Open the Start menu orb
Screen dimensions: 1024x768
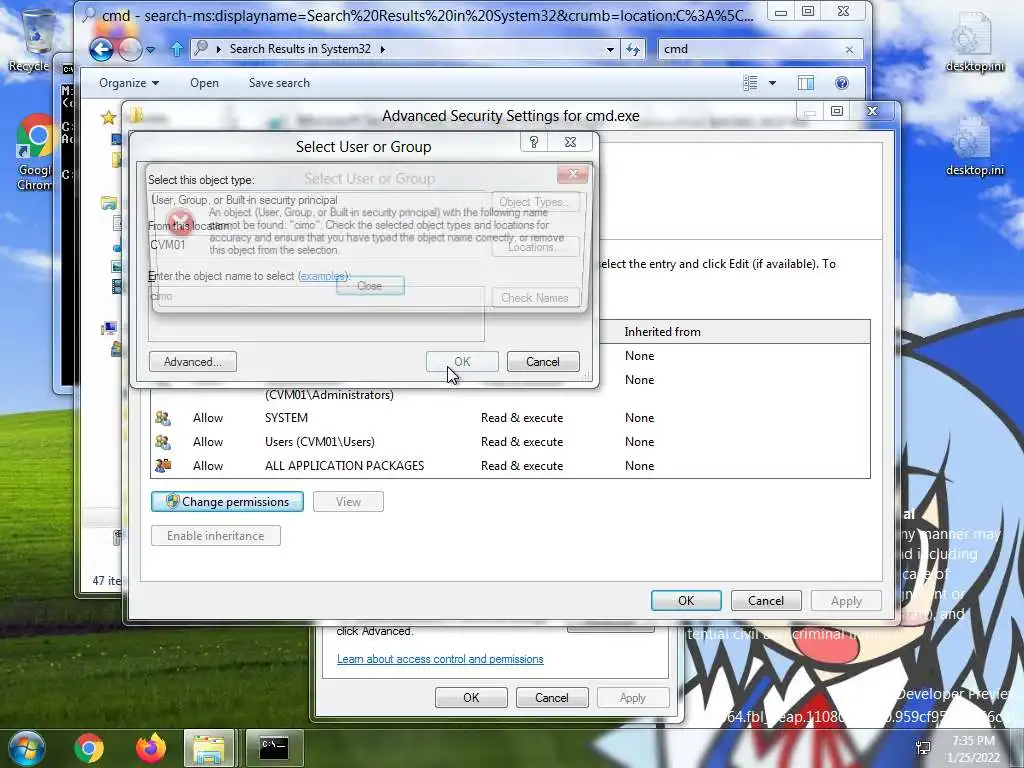tap(27, 748)
